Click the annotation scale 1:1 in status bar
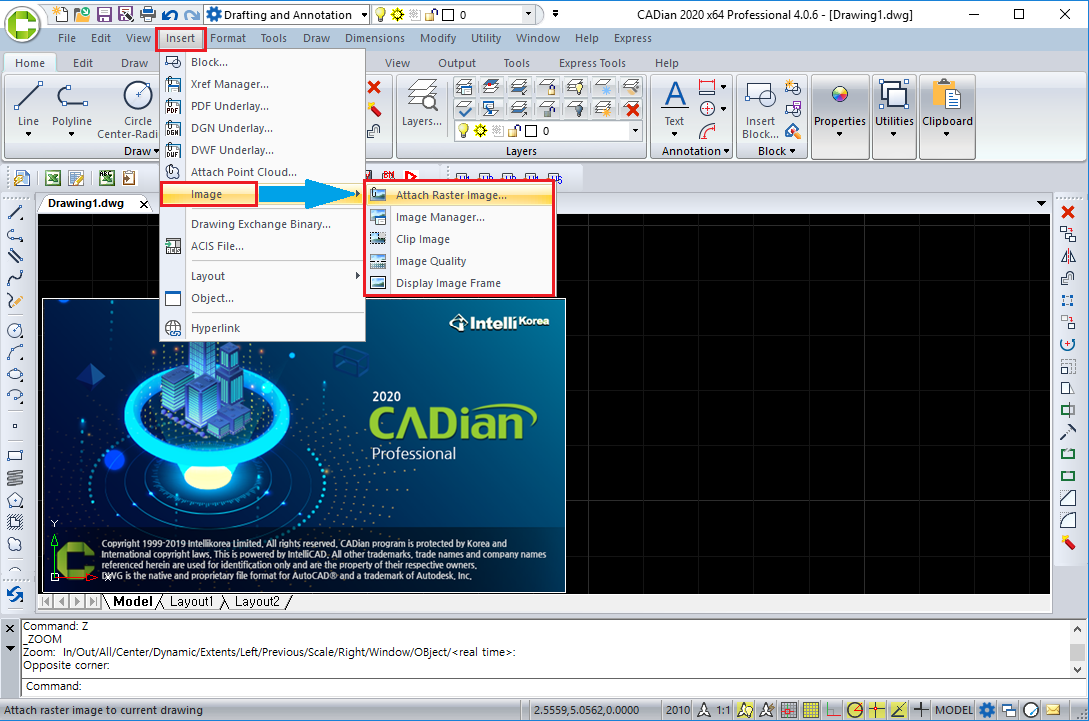Image resolution: width=1089 pixels, height=721 pixels. click(x=723, y=710)
